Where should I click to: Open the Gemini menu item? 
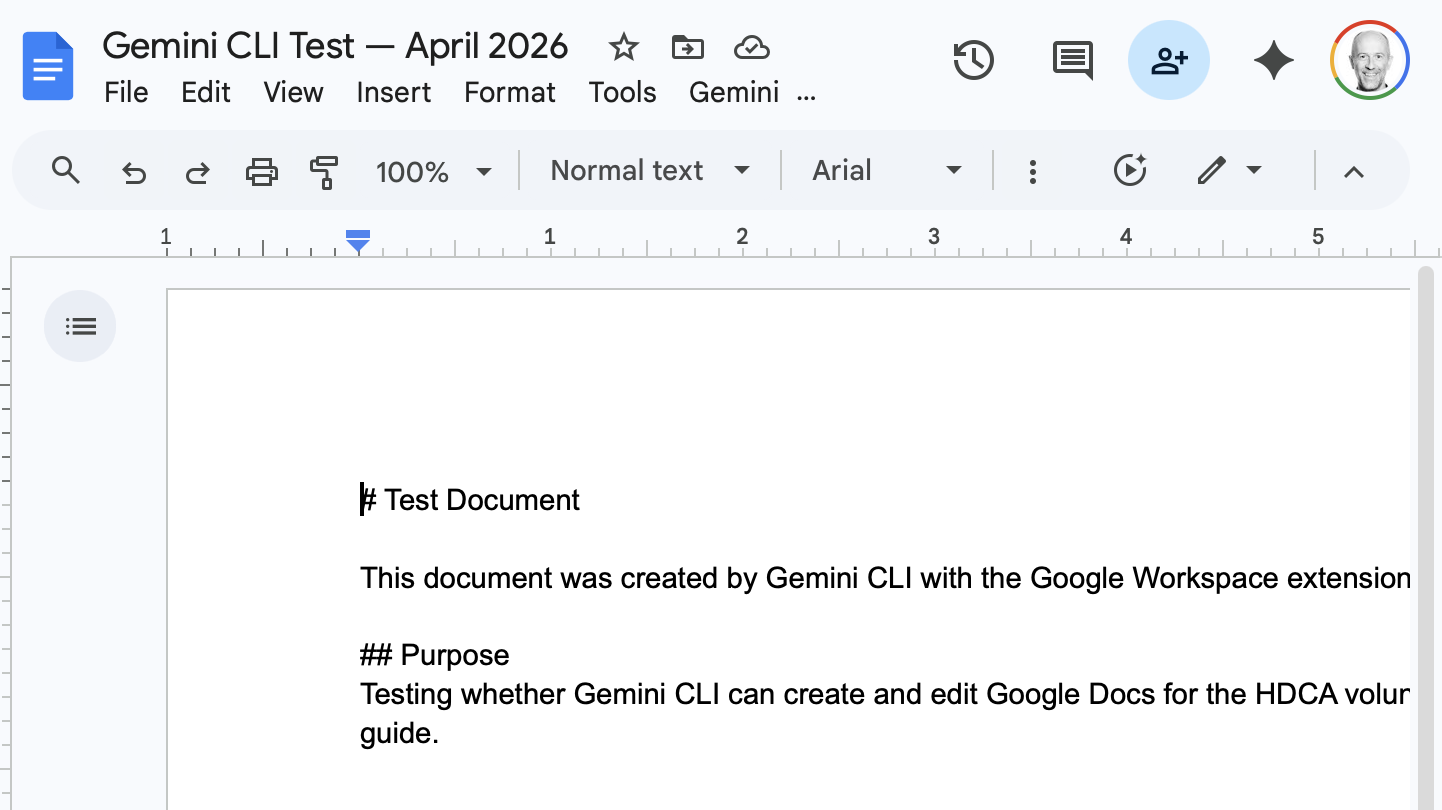click(x=734, y=92)
